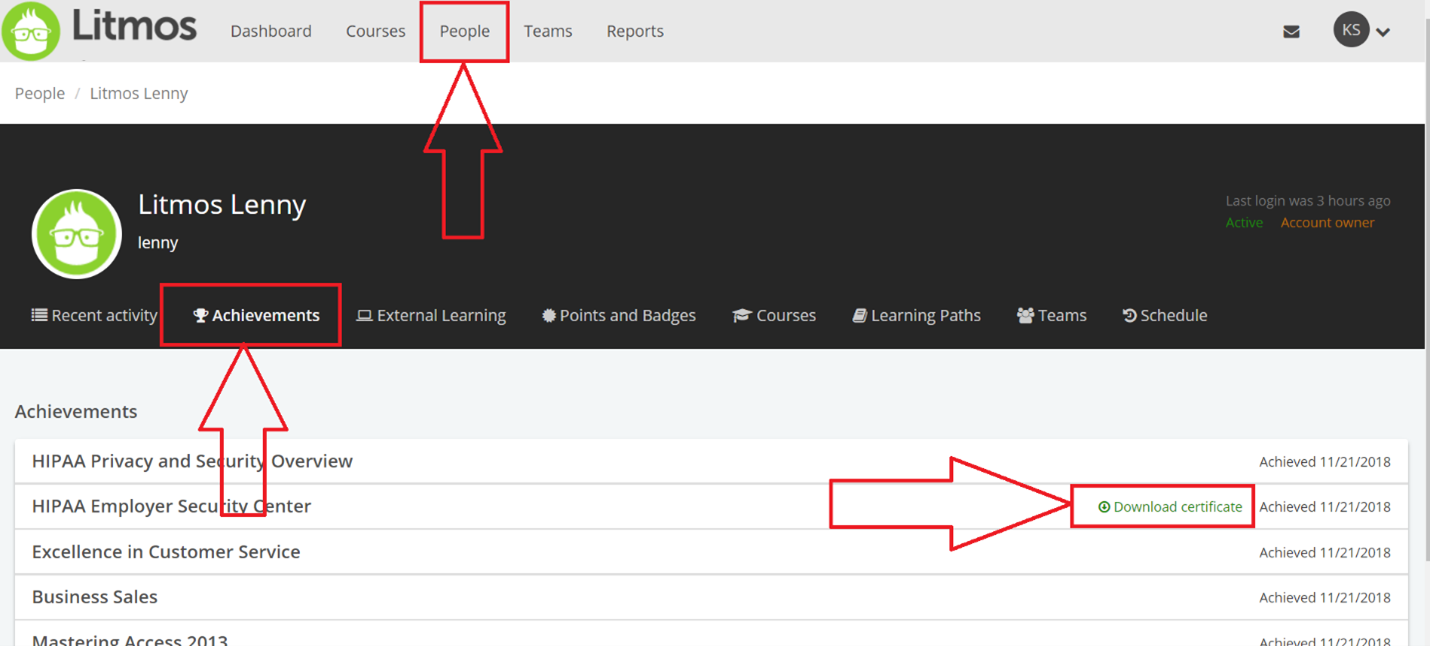Click the Litmos Lenny breadcrumb
The width and height of the screenshot is (1430, 646).
[x=139, y=93]
